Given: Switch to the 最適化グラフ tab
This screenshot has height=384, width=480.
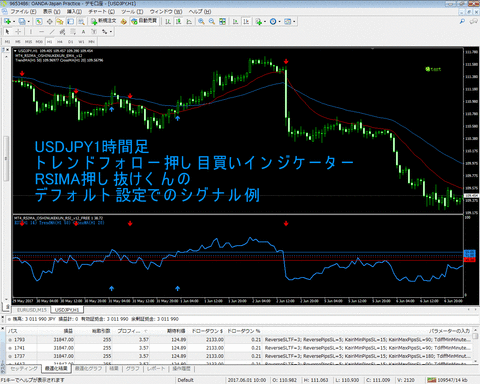Looking at the screenshot, I should [88, 369].
